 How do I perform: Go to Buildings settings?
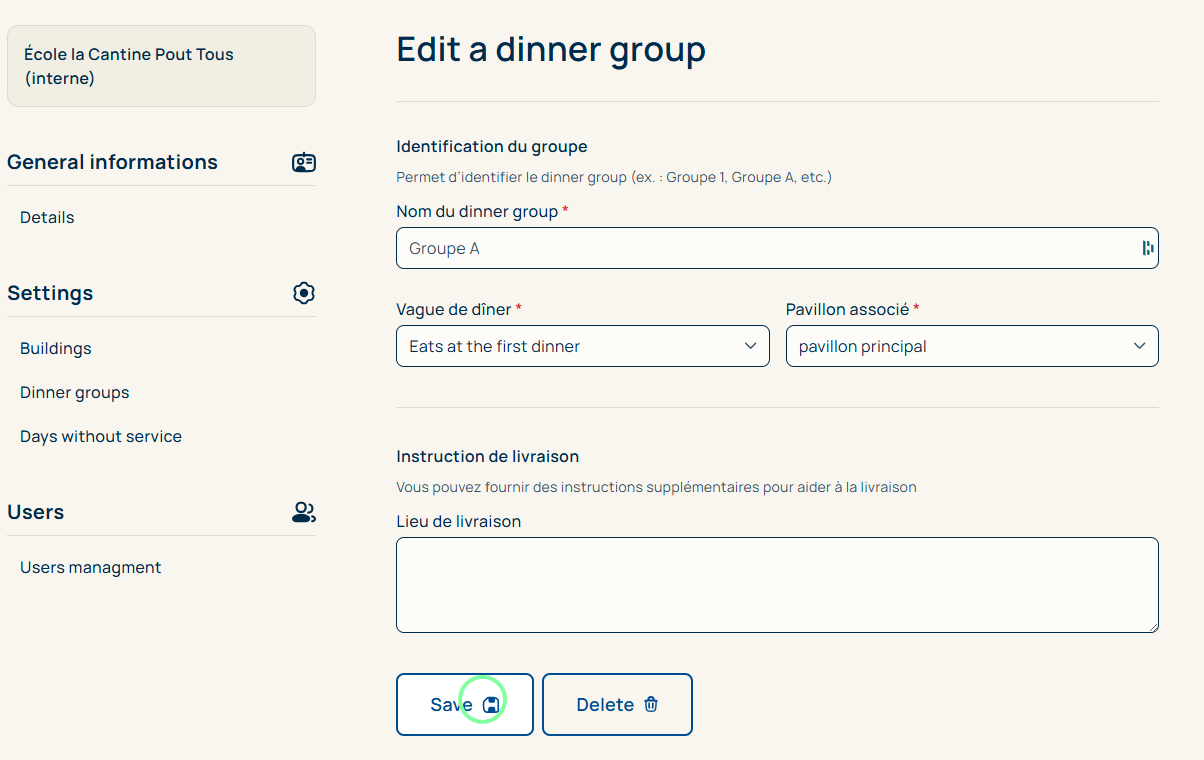tap(56, 348)
